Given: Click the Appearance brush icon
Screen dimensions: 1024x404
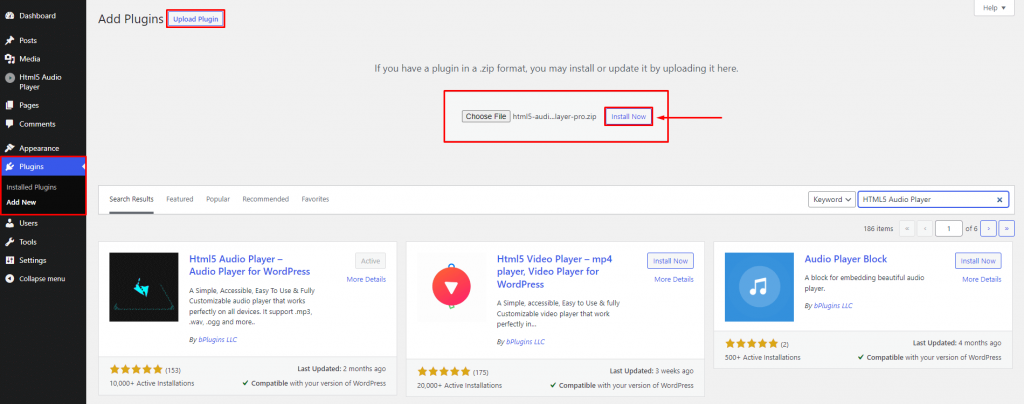Looking at the screenshot, I should (x=10, y=148).
